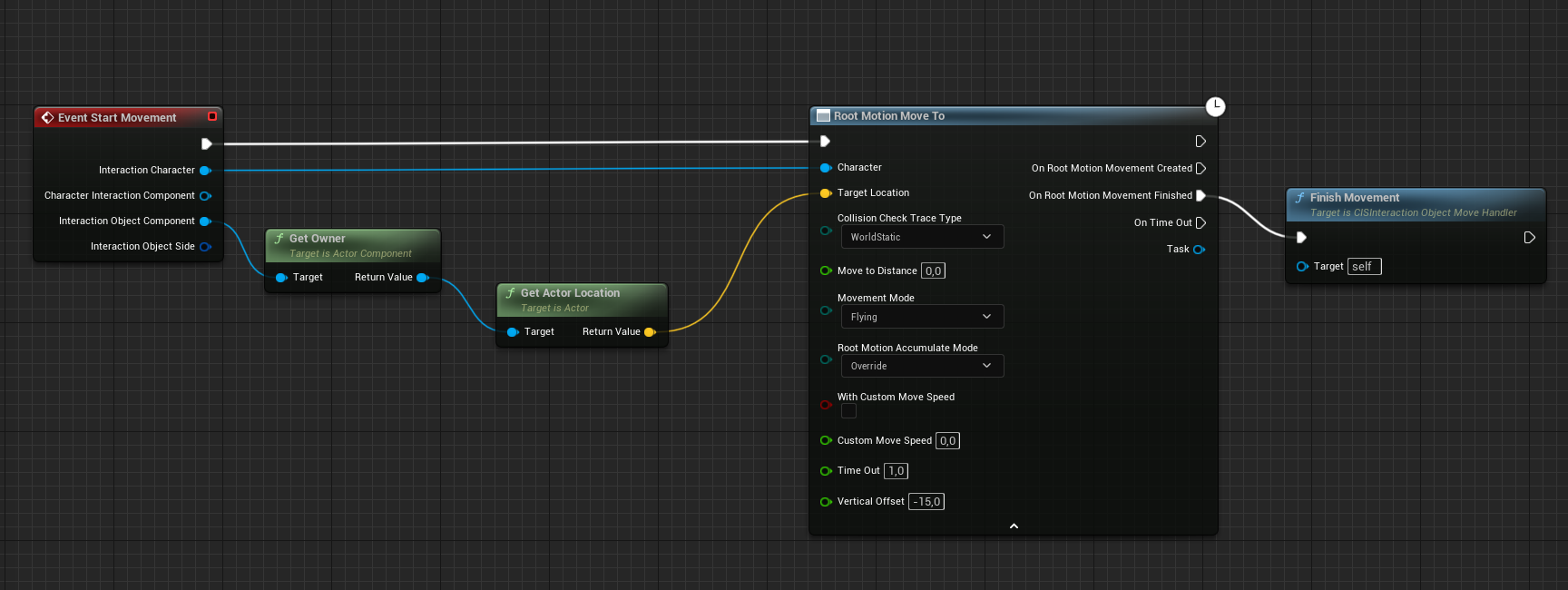Click the On Root Motion Movement Created pin
The width and height of the screenshot is (1568, 590).
pyautogui.click(x=1200, y=169)
